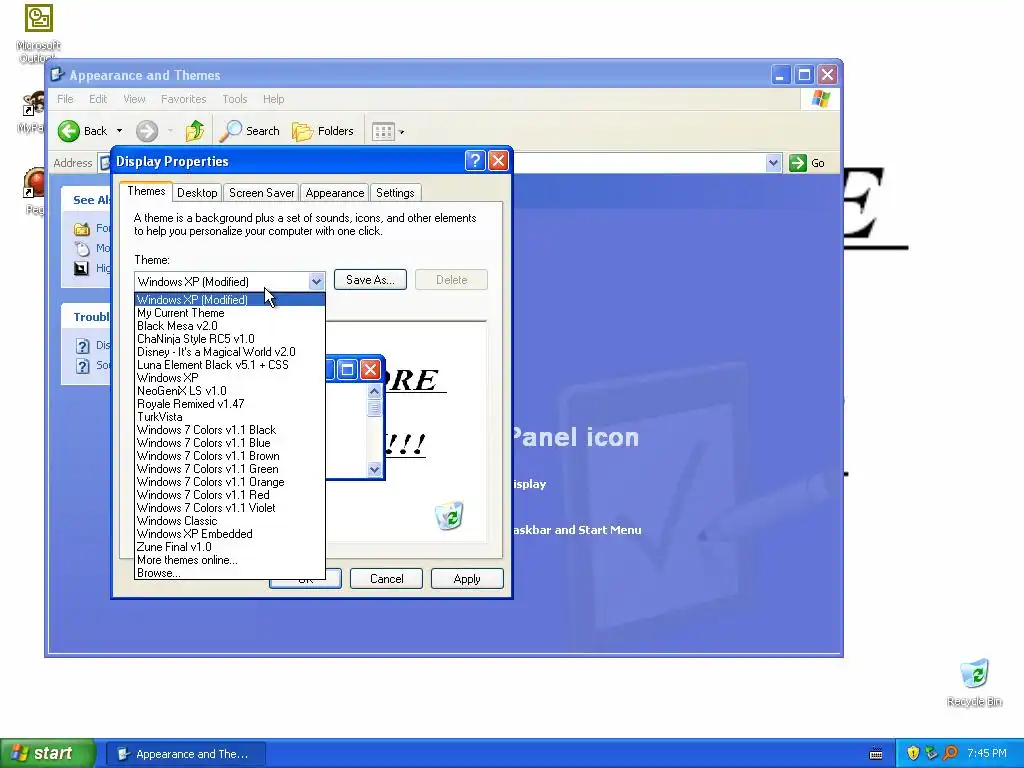
Task: Click the Apply button
Action: coord(467,579)
